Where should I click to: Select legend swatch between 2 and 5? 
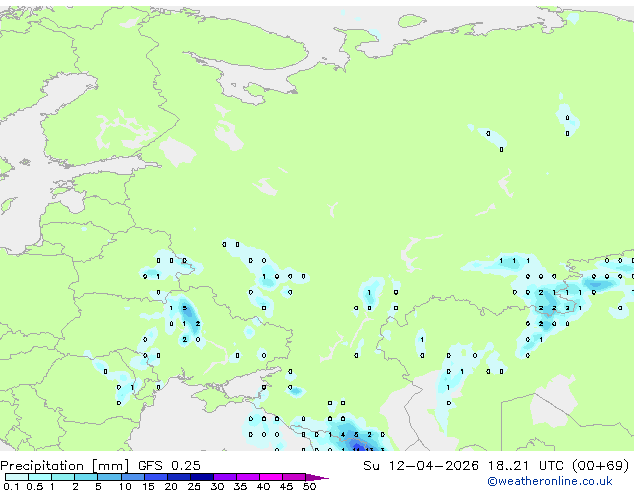click(x=87, y=477)
